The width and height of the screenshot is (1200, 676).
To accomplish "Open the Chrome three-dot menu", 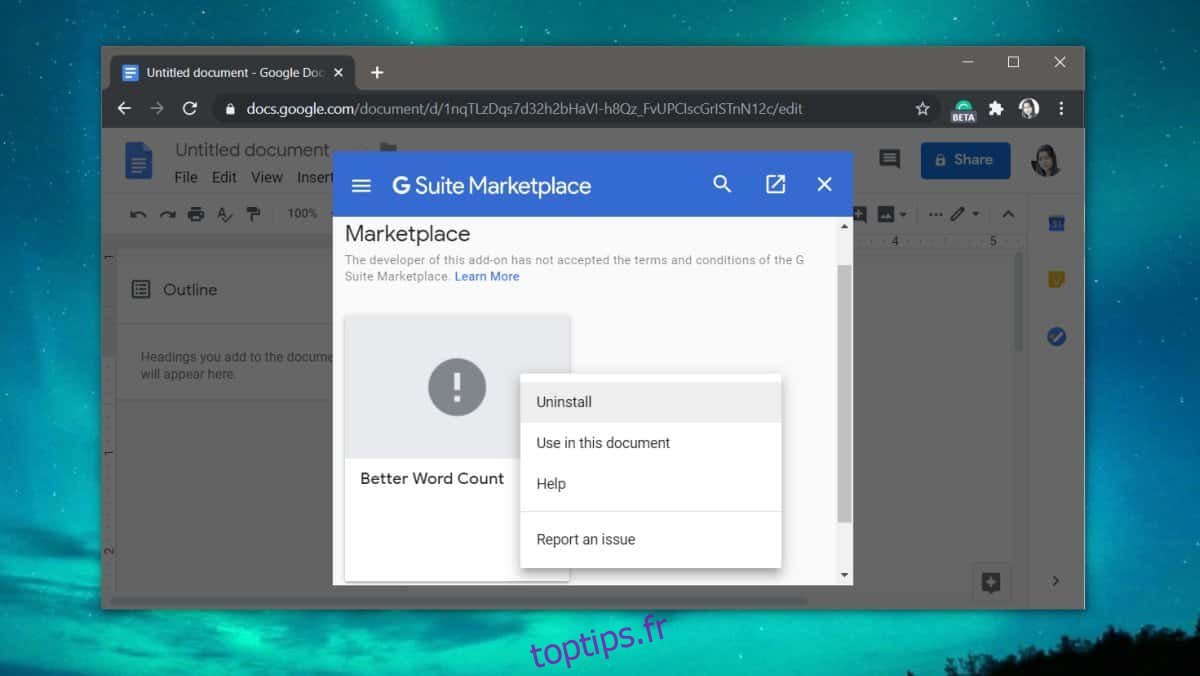I will tap(1061, 108).
